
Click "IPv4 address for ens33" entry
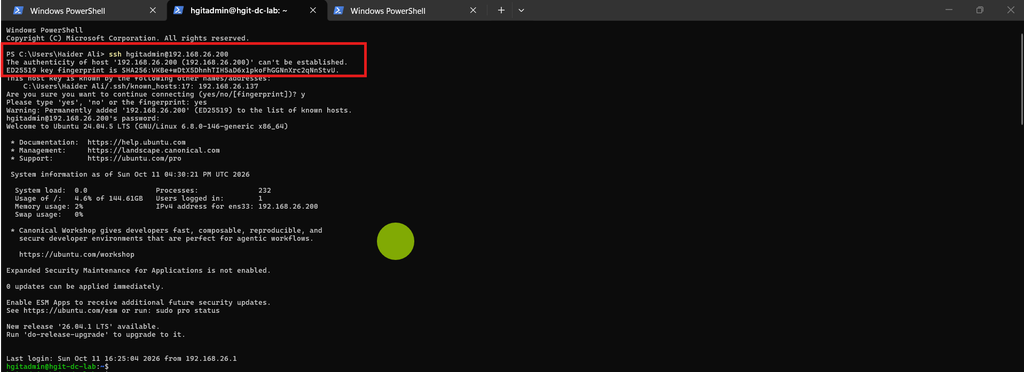click(x=237, y=206)
